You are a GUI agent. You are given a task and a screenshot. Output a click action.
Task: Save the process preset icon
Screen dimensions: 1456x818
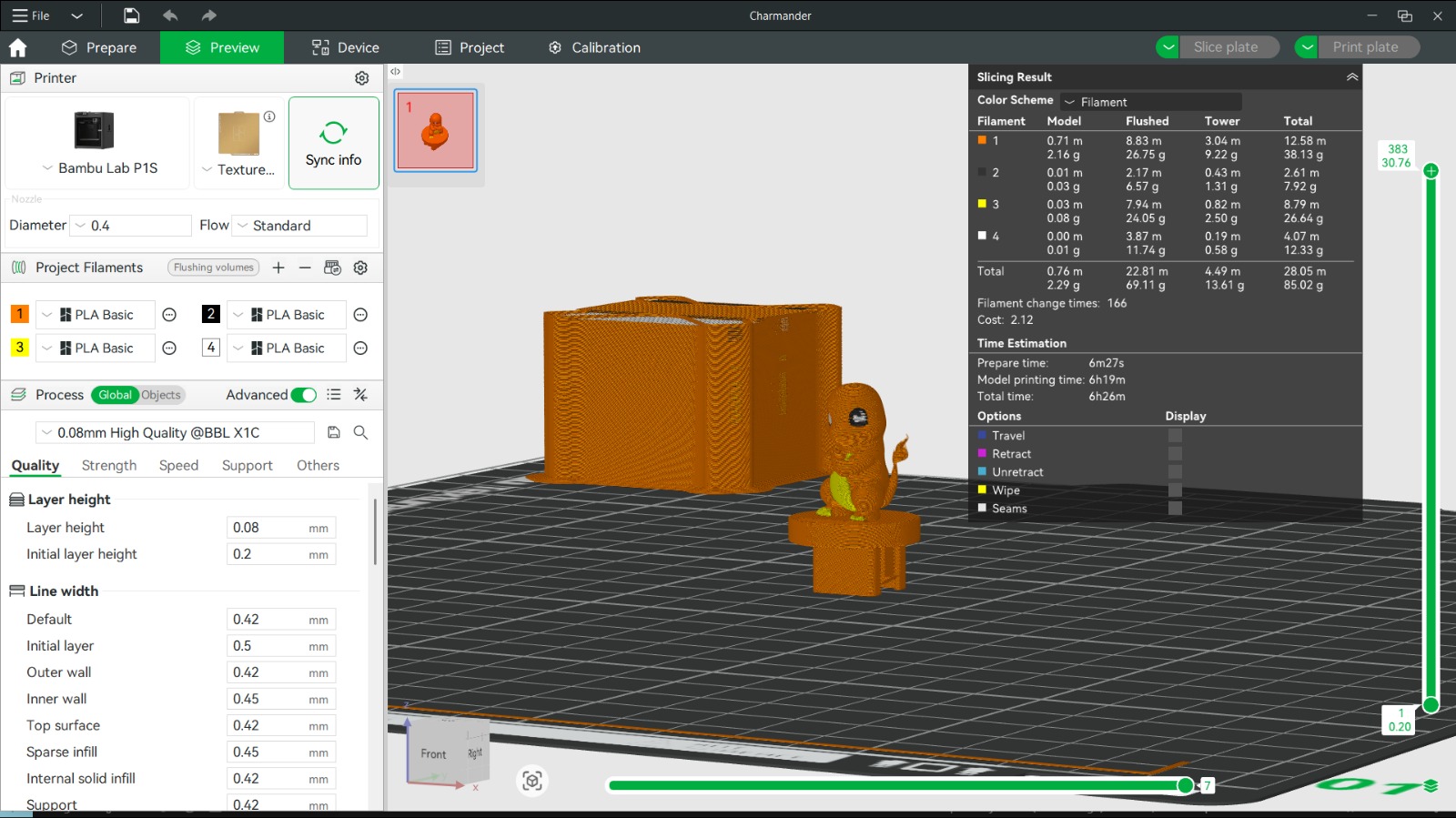coord(334,433)
